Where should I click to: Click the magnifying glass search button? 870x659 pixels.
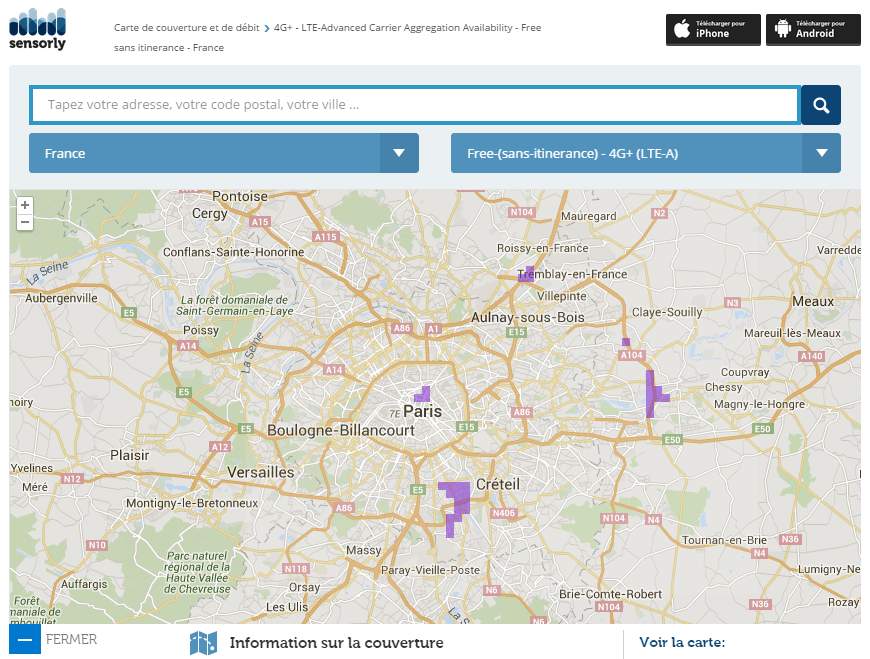pos(820,105)
